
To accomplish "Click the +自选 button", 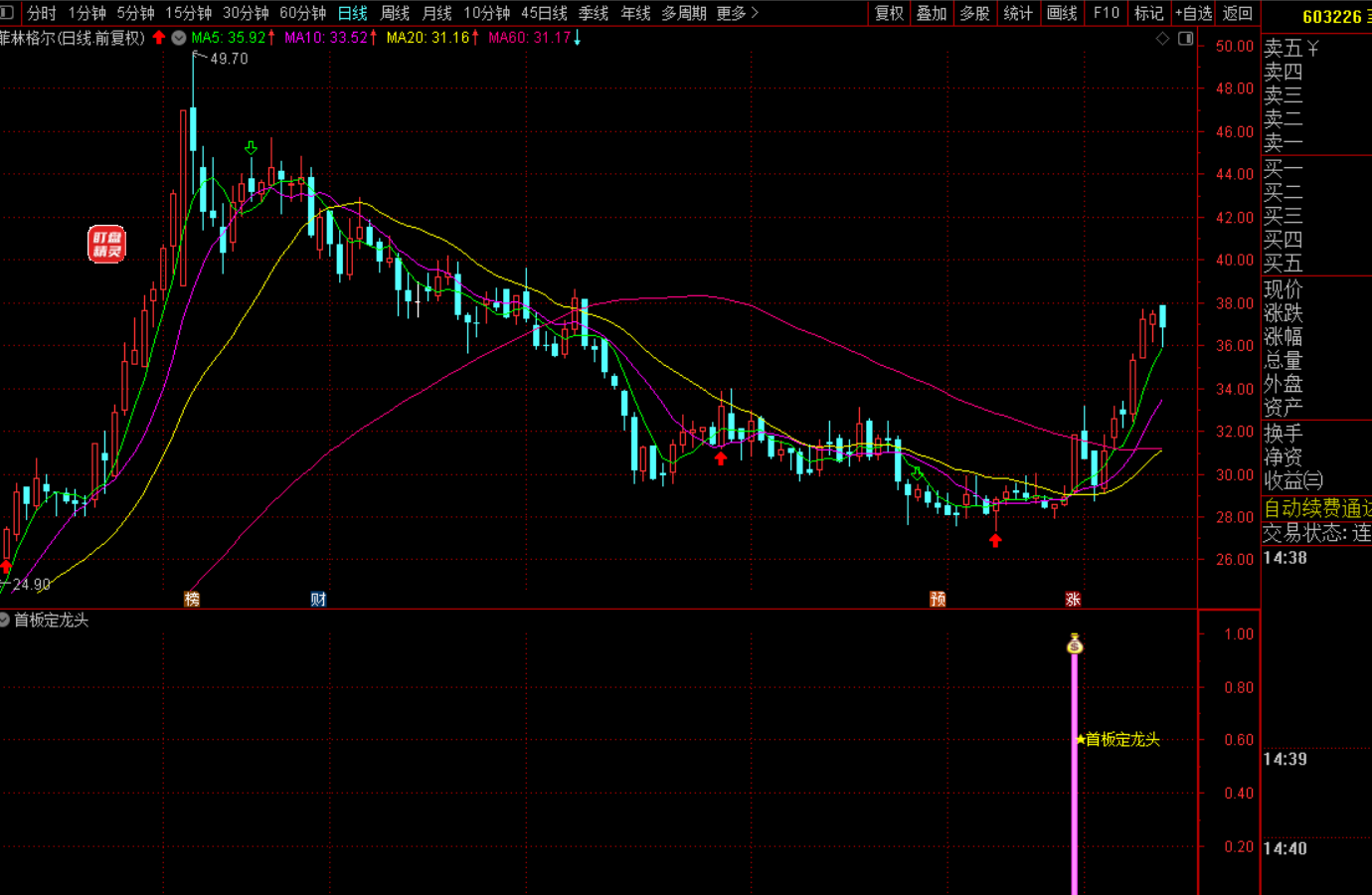I will [1193, 13].
